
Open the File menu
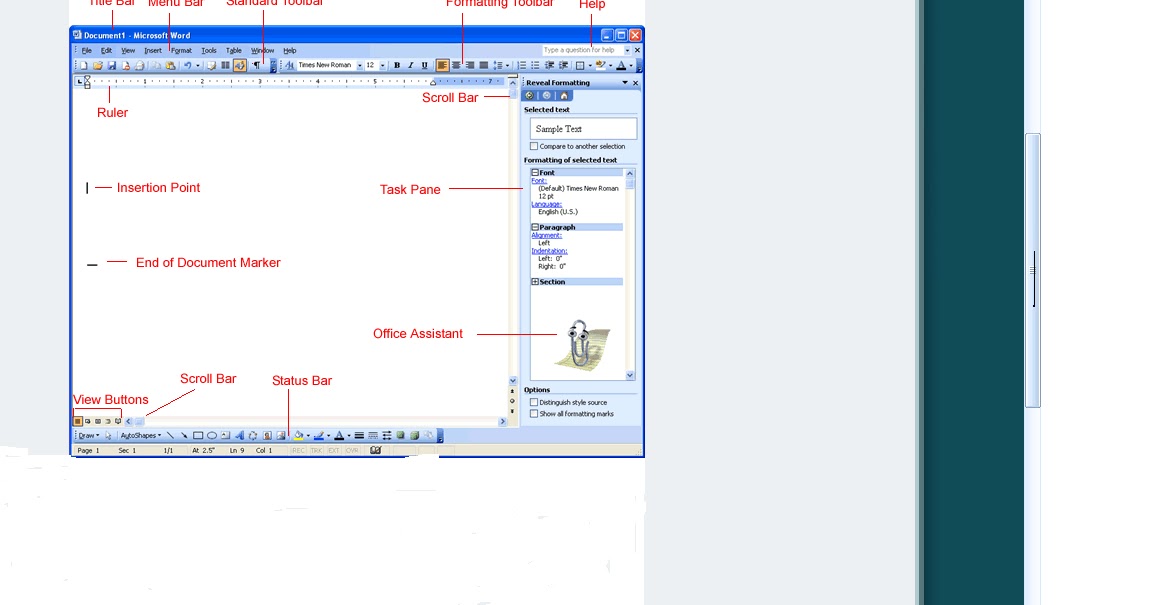click(86, 51)
